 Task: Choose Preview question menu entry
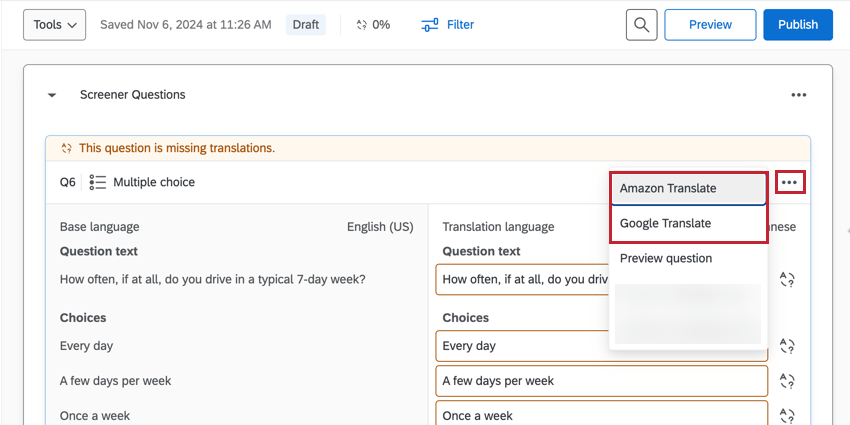coord(666,258)
